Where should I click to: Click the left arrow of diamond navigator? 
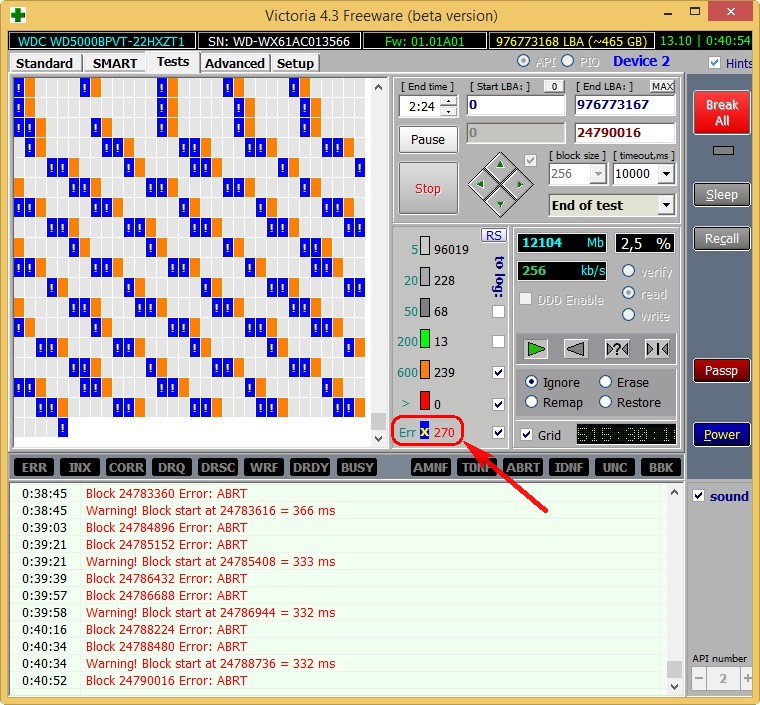pyautogui.click(x=479, y=184)
